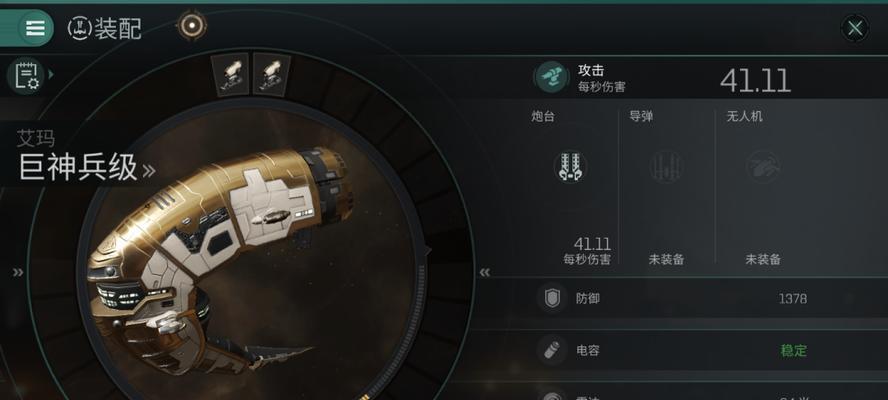Click the 电容 capacitor battery icon
The image size is (888, 400).
[552, 350]
